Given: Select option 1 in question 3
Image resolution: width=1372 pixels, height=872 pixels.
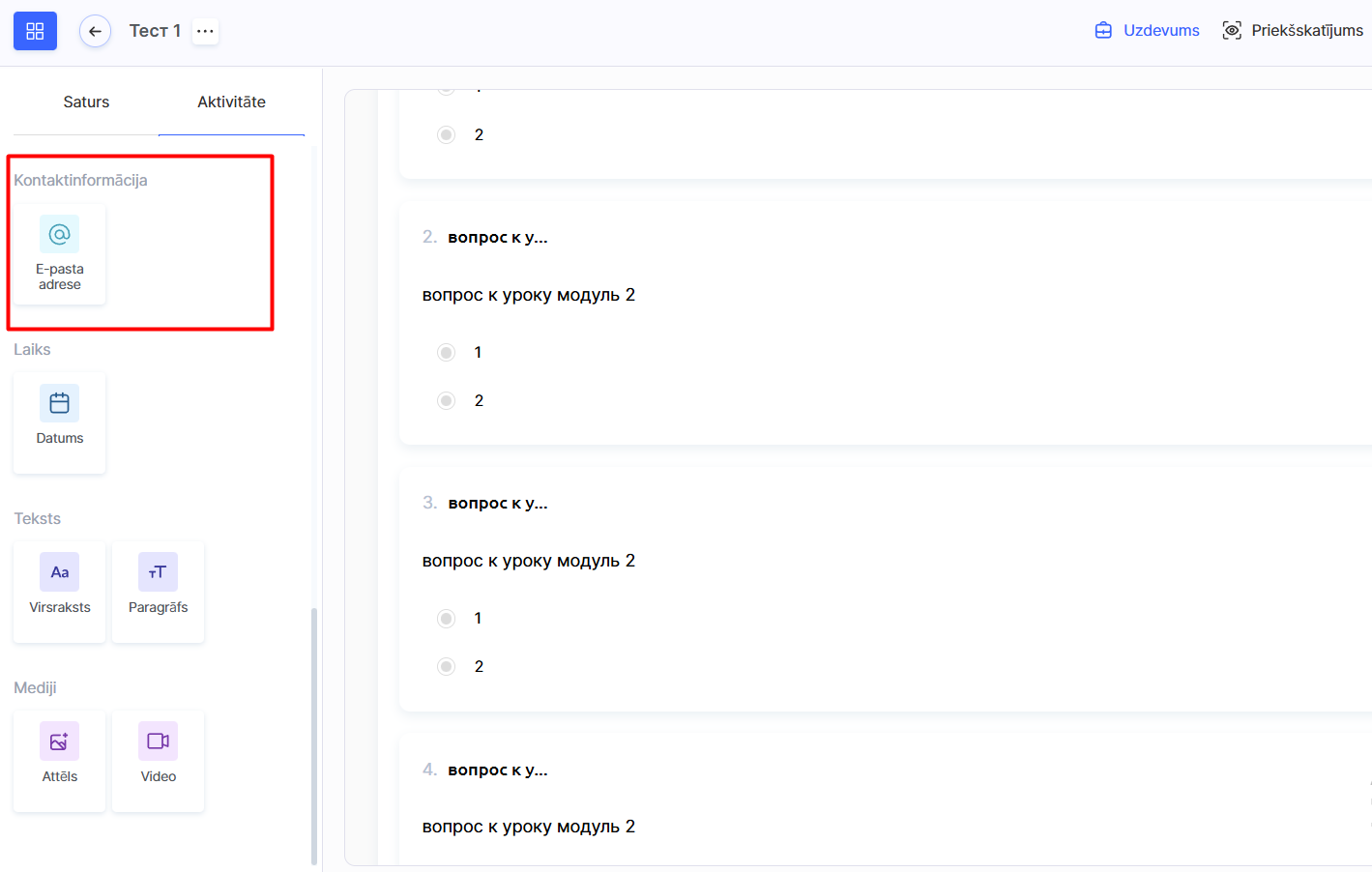Looking at the screenshot, I should coord(446,618).
